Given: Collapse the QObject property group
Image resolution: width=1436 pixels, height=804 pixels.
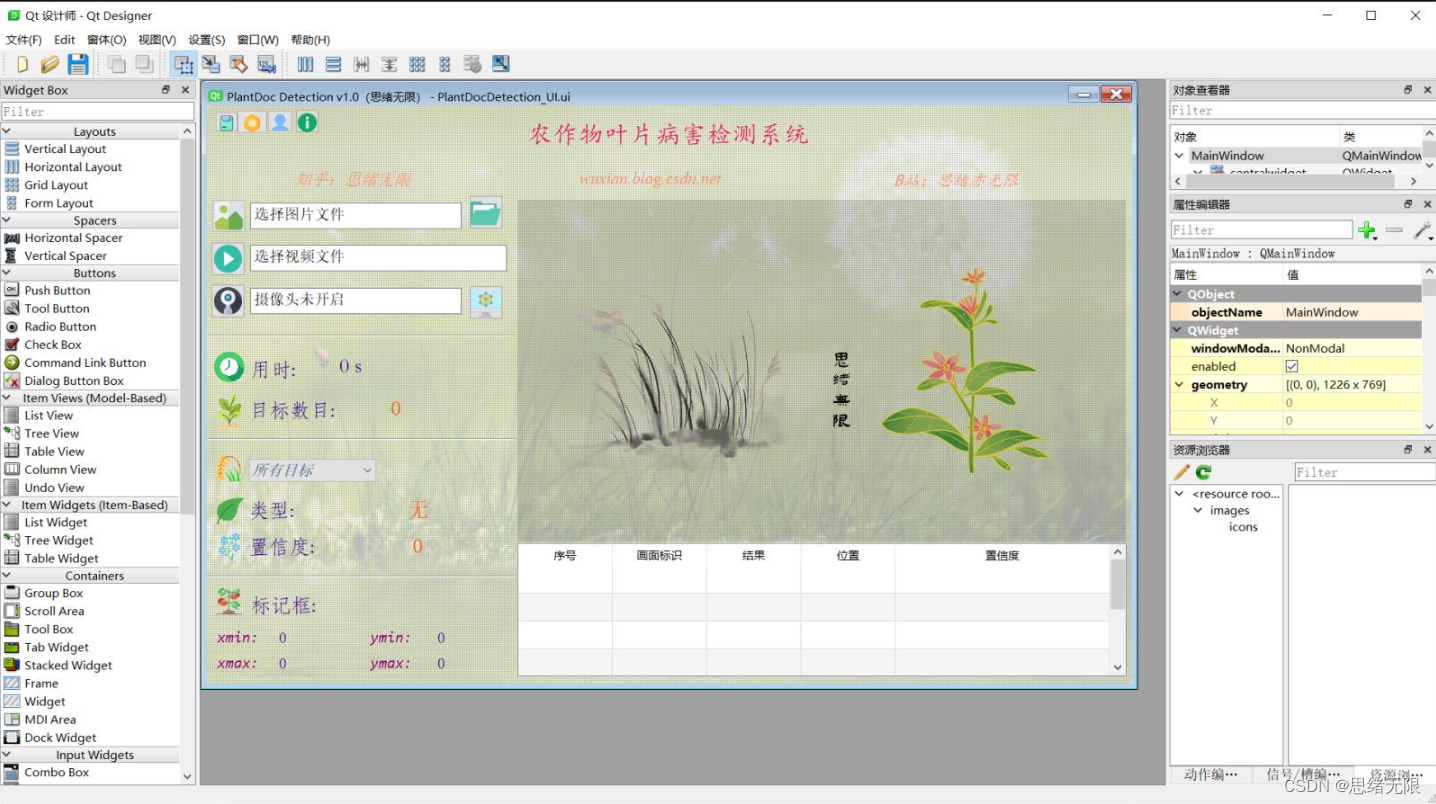Looking at the screenshot, I should coord(1178,294).
